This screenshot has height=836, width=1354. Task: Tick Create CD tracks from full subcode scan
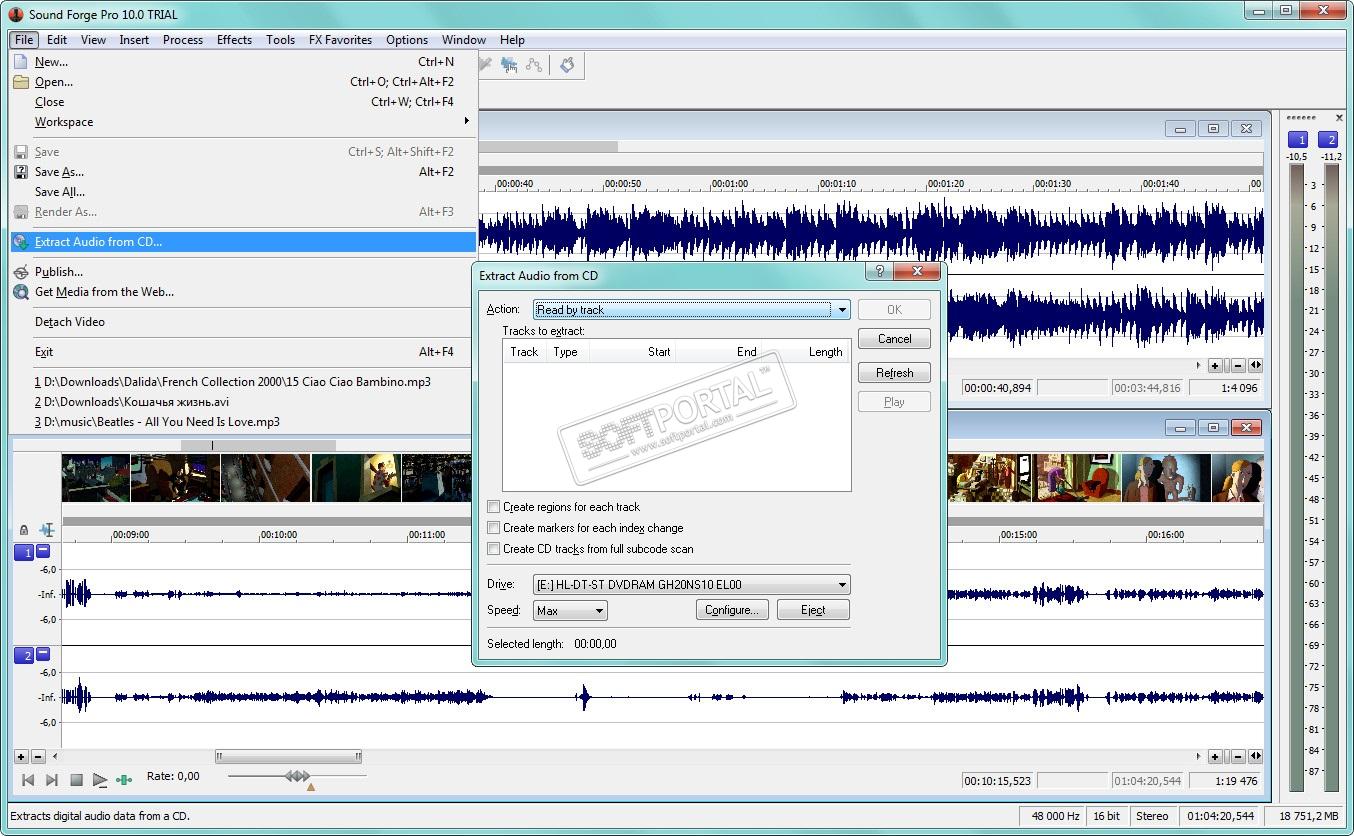(493, 549)
